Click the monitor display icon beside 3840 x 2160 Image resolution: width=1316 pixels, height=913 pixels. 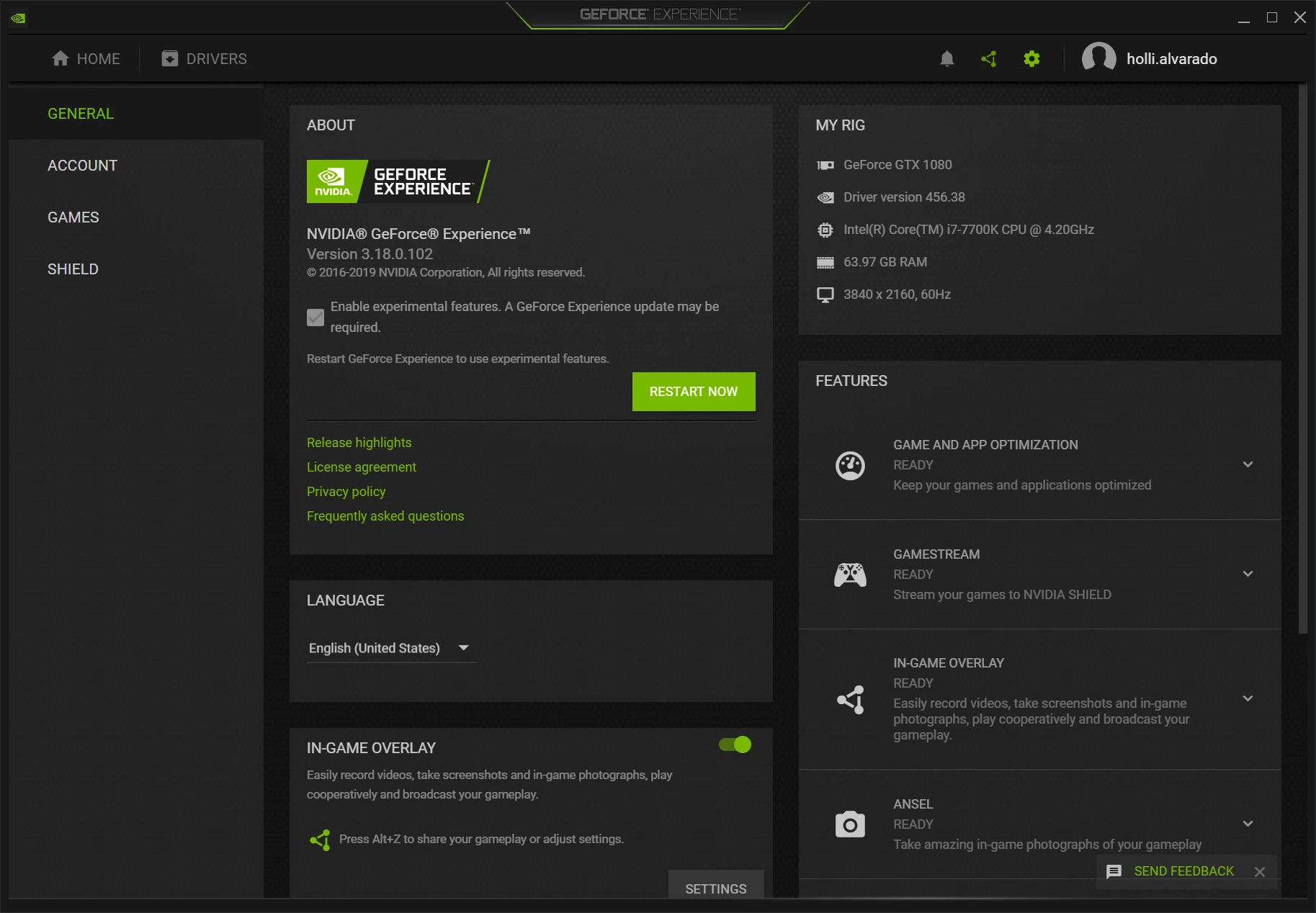point(825,294)
